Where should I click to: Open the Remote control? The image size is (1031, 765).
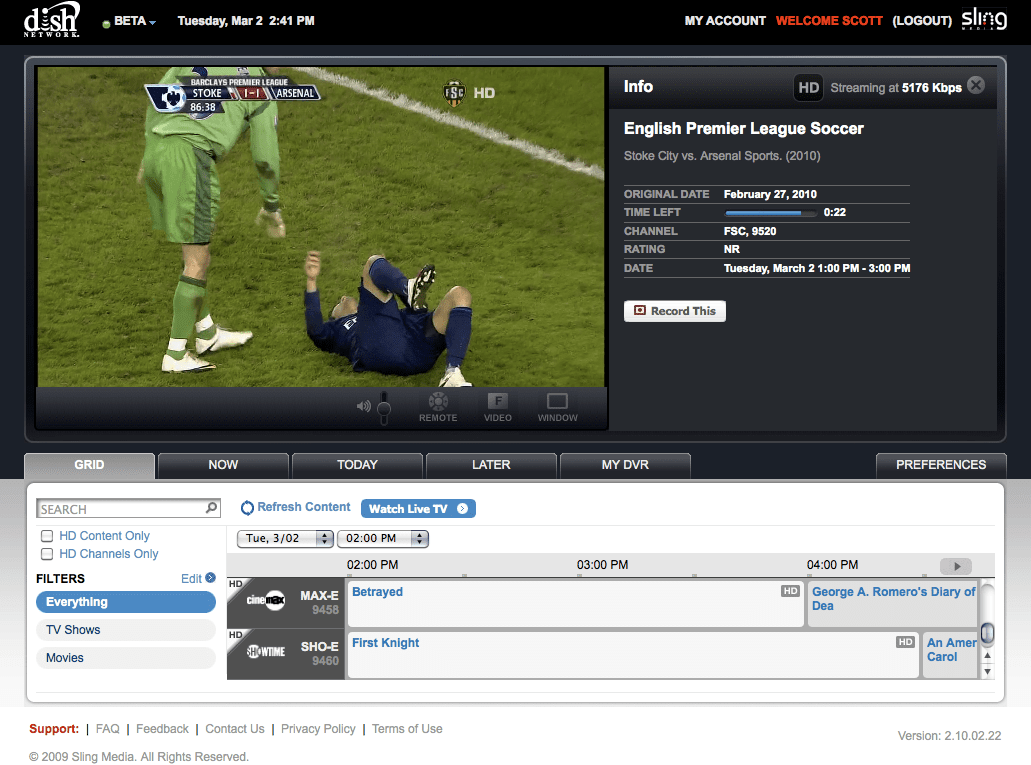click(x=438, y=407)
